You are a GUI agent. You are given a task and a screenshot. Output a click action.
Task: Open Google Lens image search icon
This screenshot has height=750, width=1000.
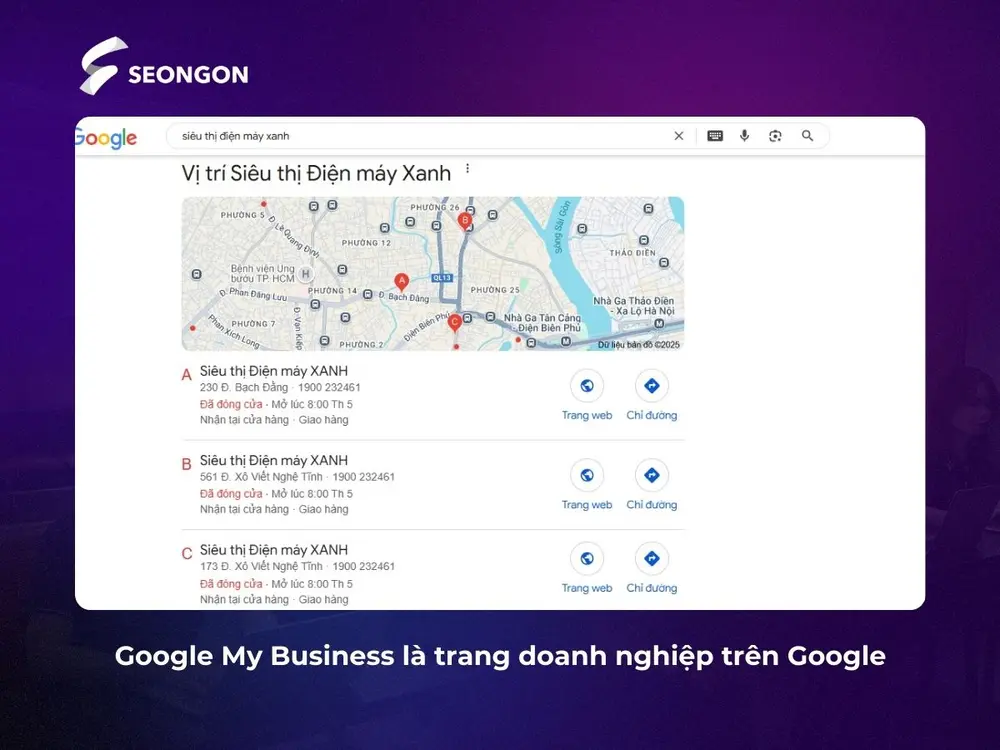coord(775,136)
